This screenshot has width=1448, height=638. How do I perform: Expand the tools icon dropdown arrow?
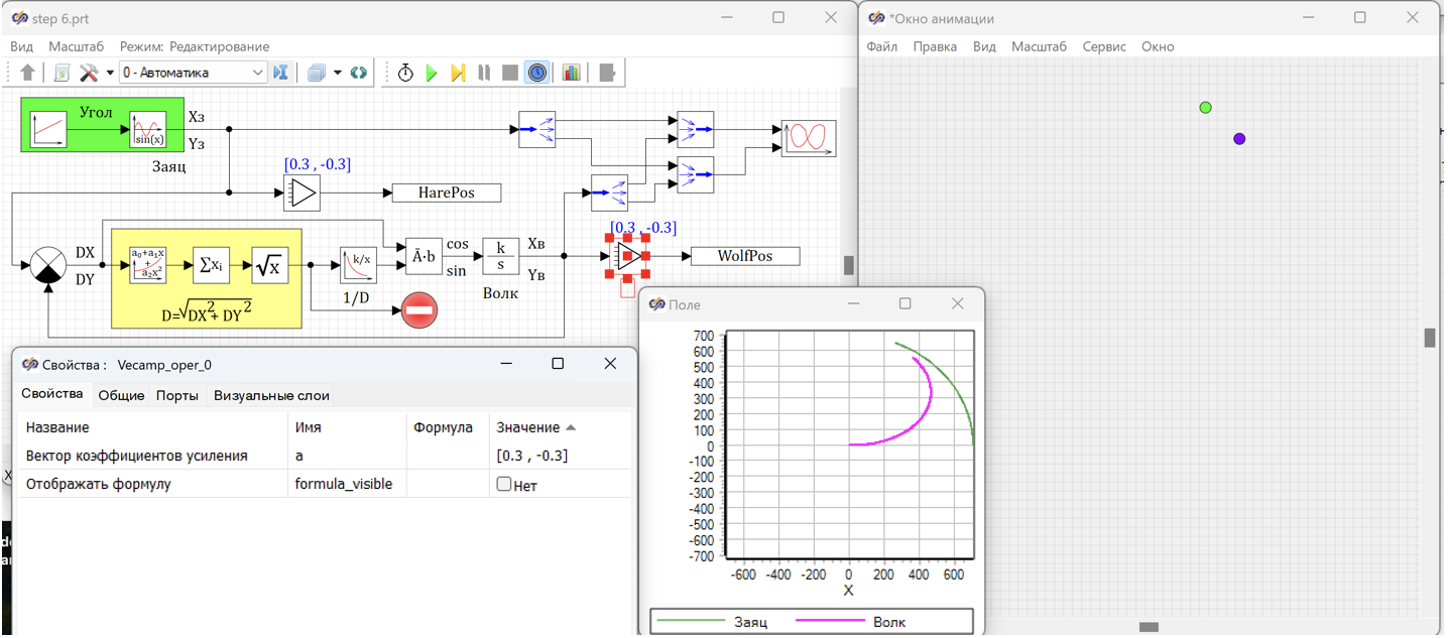tap(110, 73)
